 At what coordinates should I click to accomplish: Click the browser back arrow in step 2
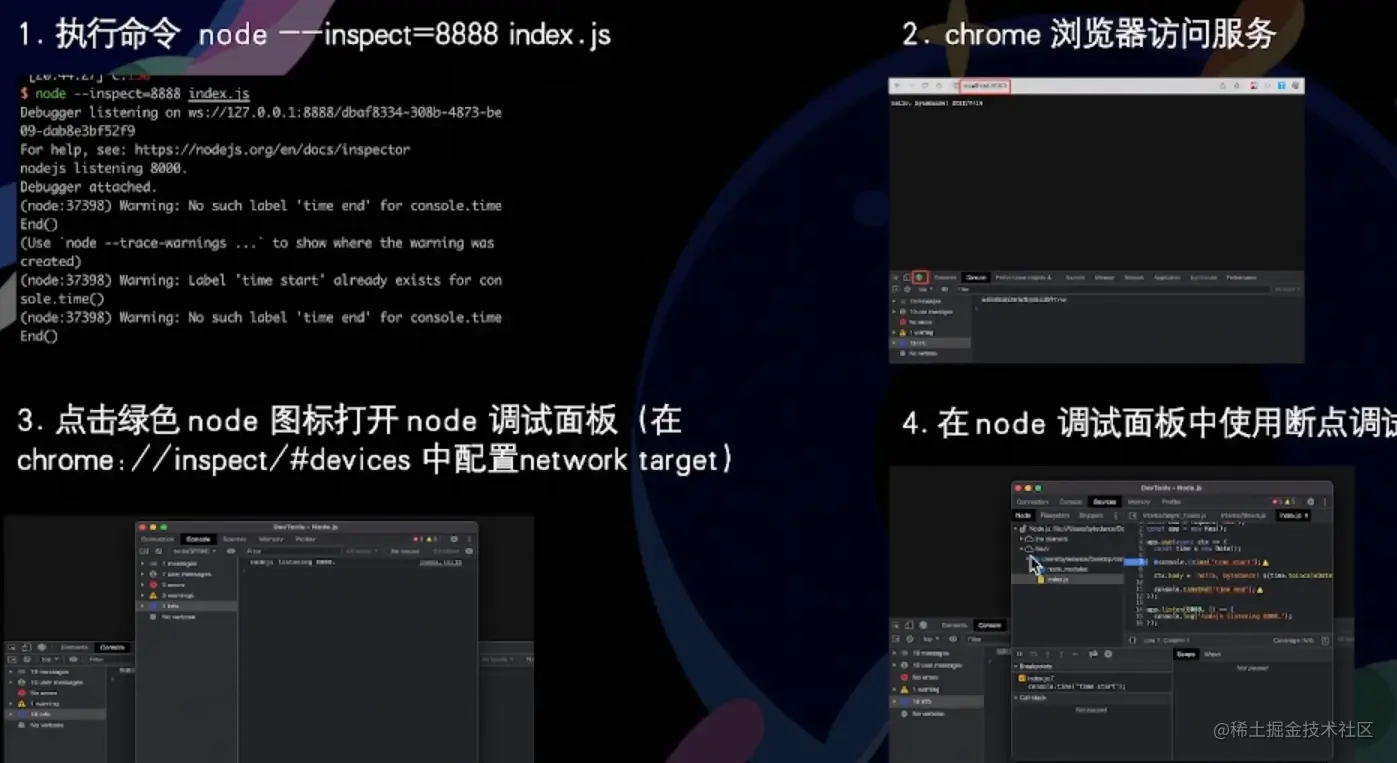[x=897, y=86]
